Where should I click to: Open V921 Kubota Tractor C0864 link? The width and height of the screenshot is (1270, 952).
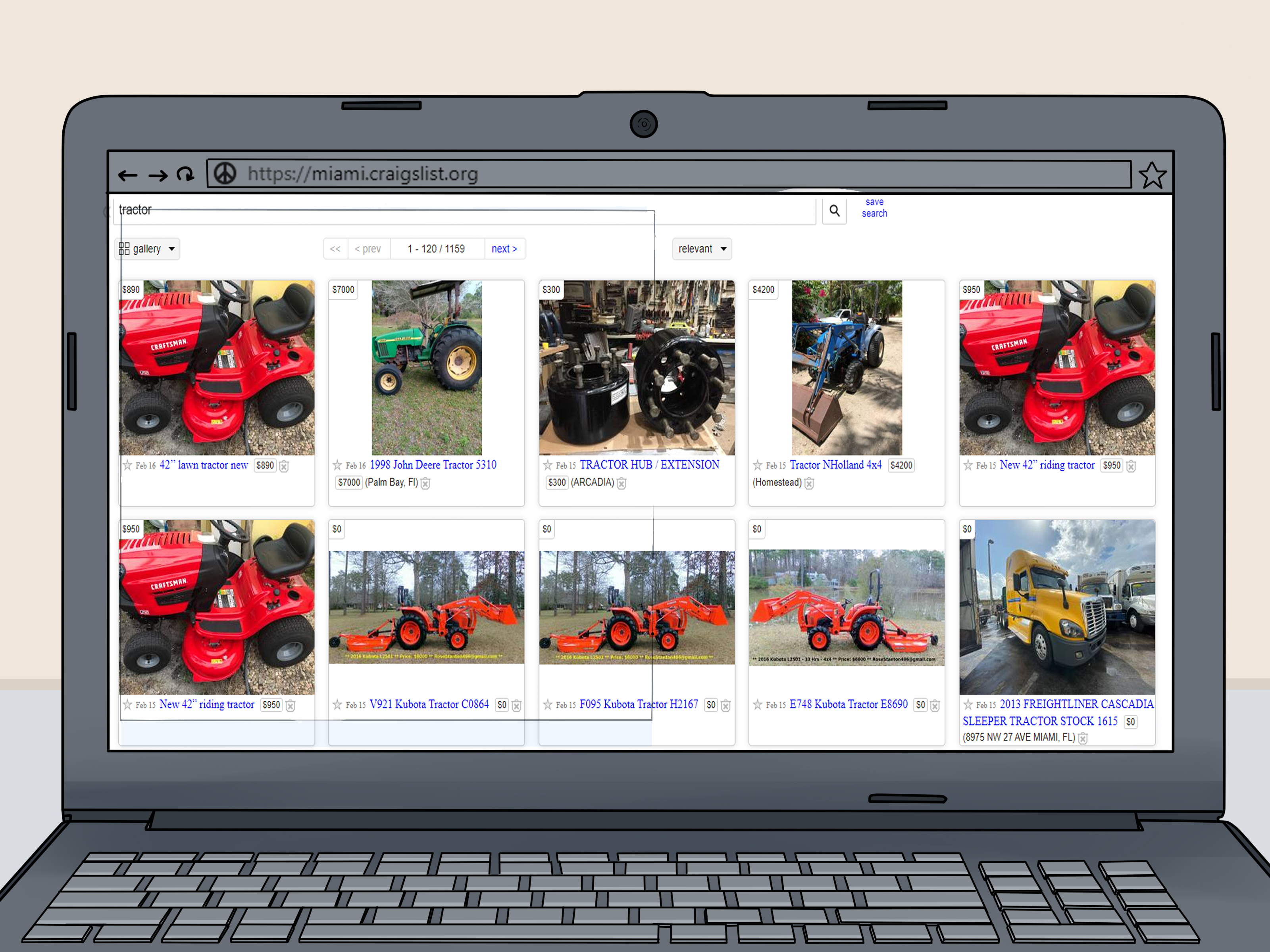tap(429, 704)
